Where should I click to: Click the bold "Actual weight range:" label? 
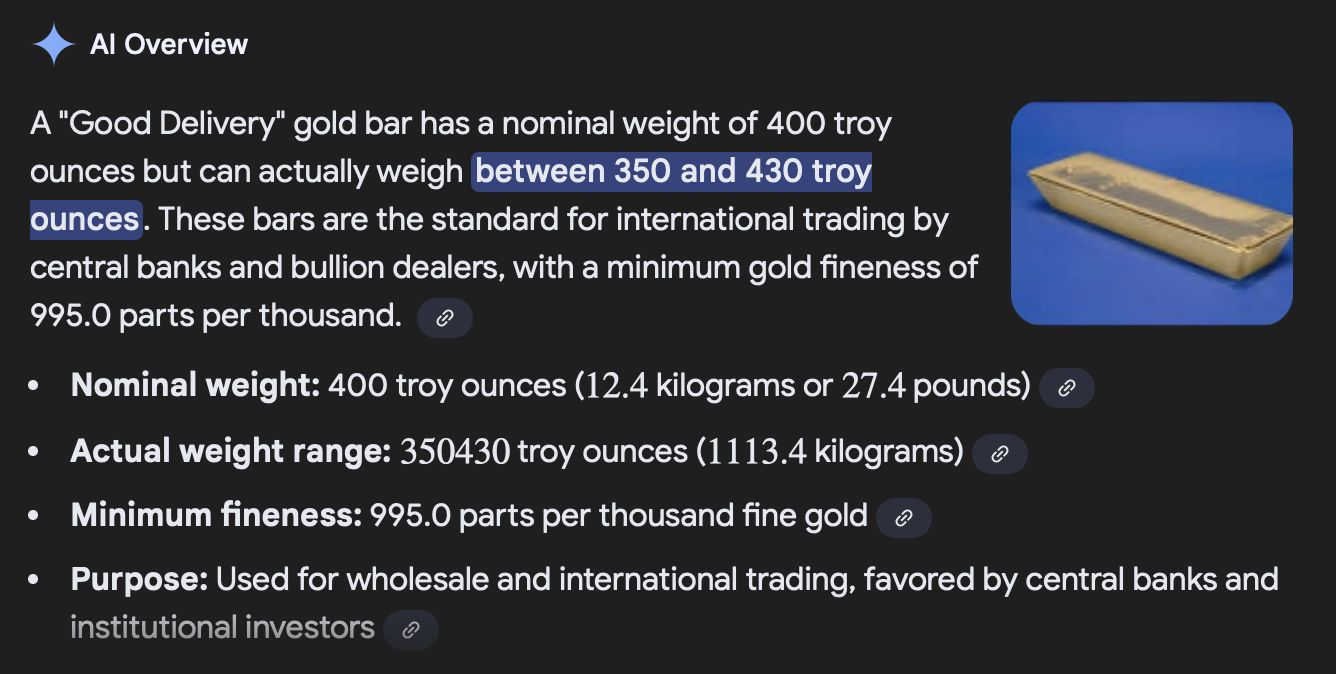point(230,452)
